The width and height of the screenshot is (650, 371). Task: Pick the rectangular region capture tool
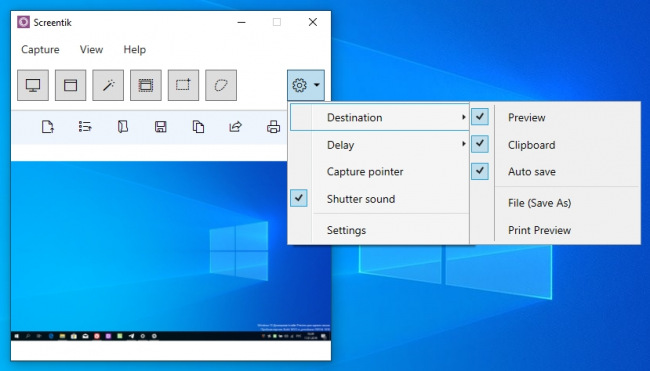(183, 85)
